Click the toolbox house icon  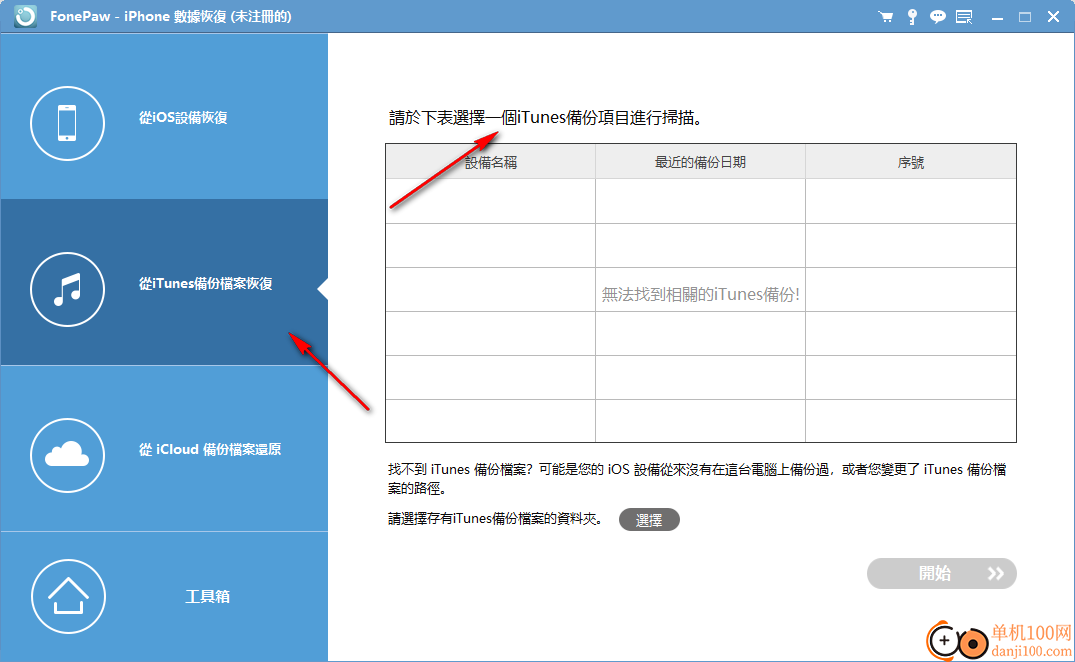point(68,596)
